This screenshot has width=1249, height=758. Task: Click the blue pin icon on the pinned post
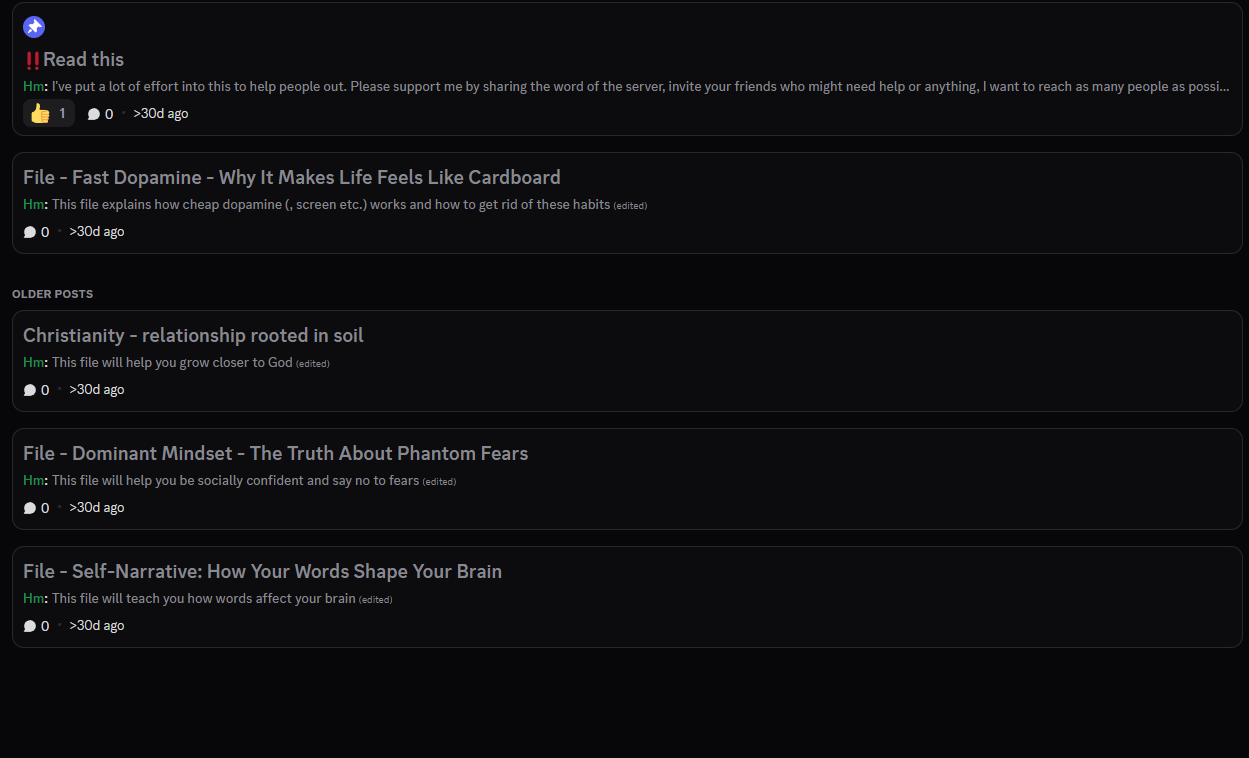[x=34, y=27]
